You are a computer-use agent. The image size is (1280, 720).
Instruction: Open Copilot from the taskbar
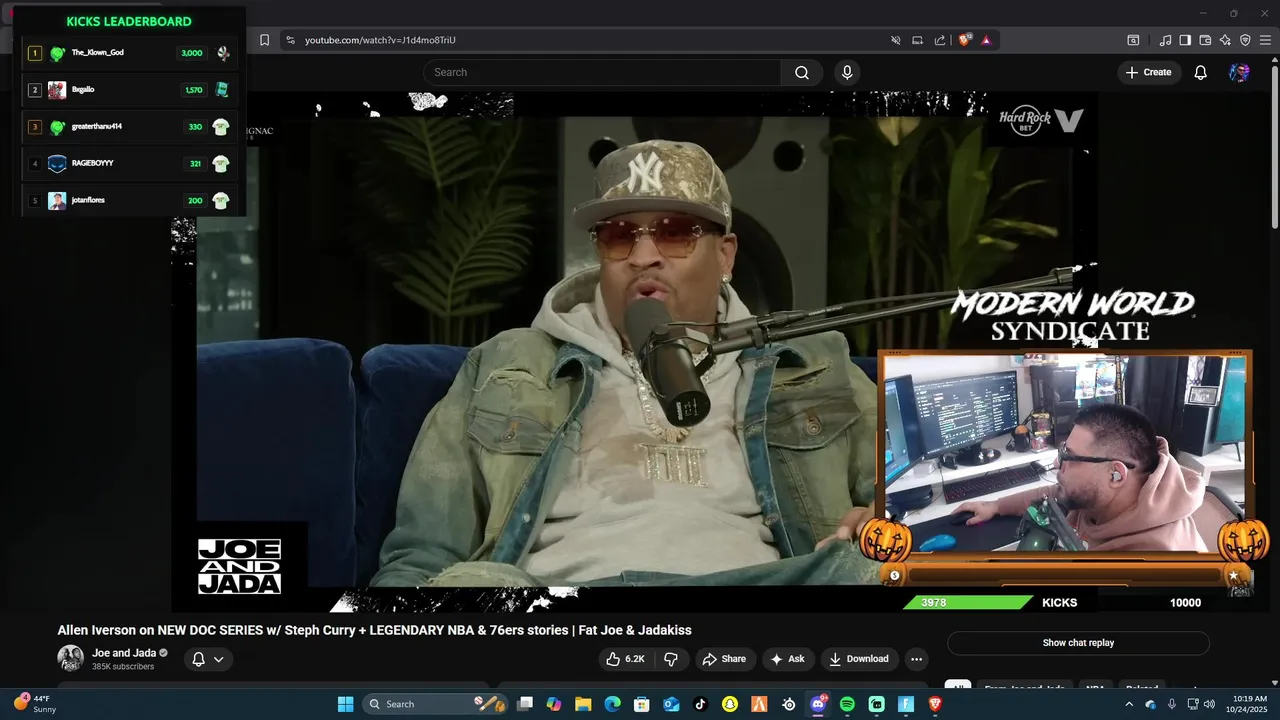coord(554,704)
